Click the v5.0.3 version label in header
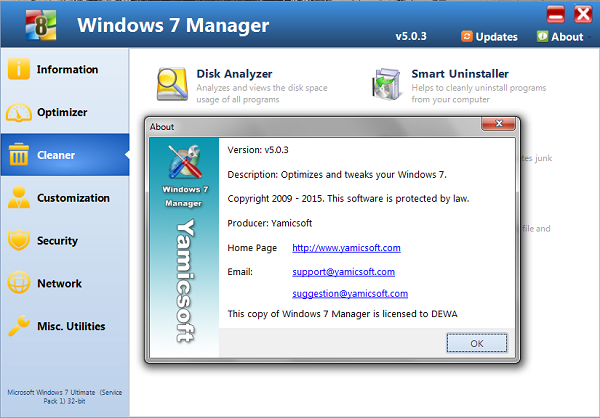The height and width of the screenshot is (418, 600). point(411,36)
